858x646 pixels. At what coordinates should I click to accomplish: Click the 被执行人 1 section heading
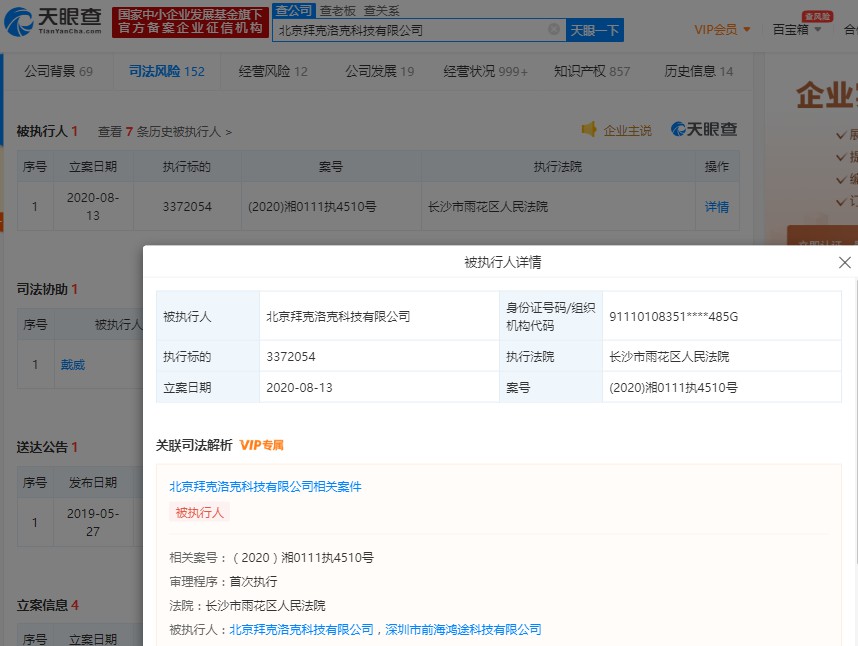(47, 131)
